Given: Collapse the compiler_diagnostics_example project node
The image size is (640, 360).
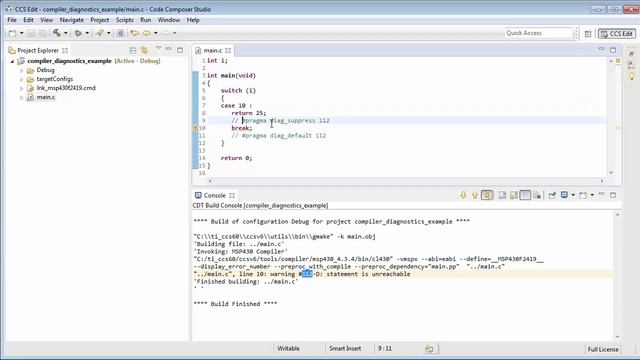Looking at the screenshot, I should pos(12,61).
